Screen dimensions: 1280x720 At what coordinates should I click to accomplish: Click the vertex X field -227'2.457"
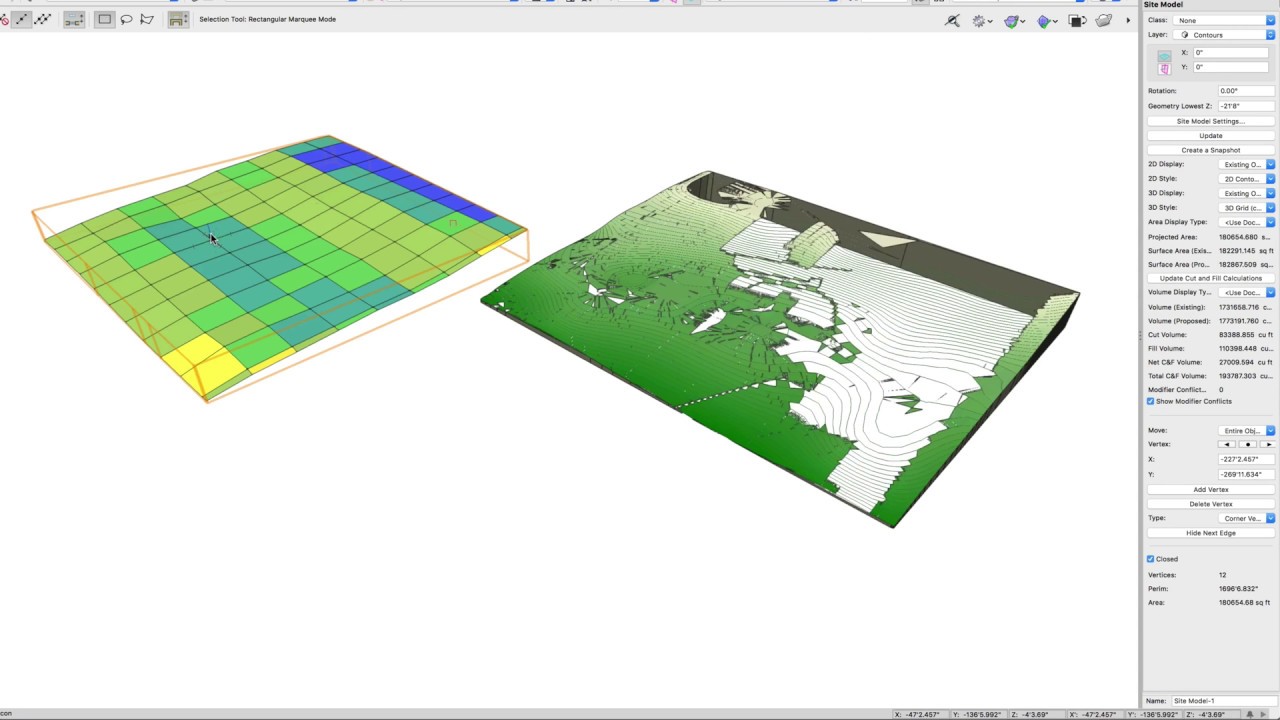(x=1246, y=460)
